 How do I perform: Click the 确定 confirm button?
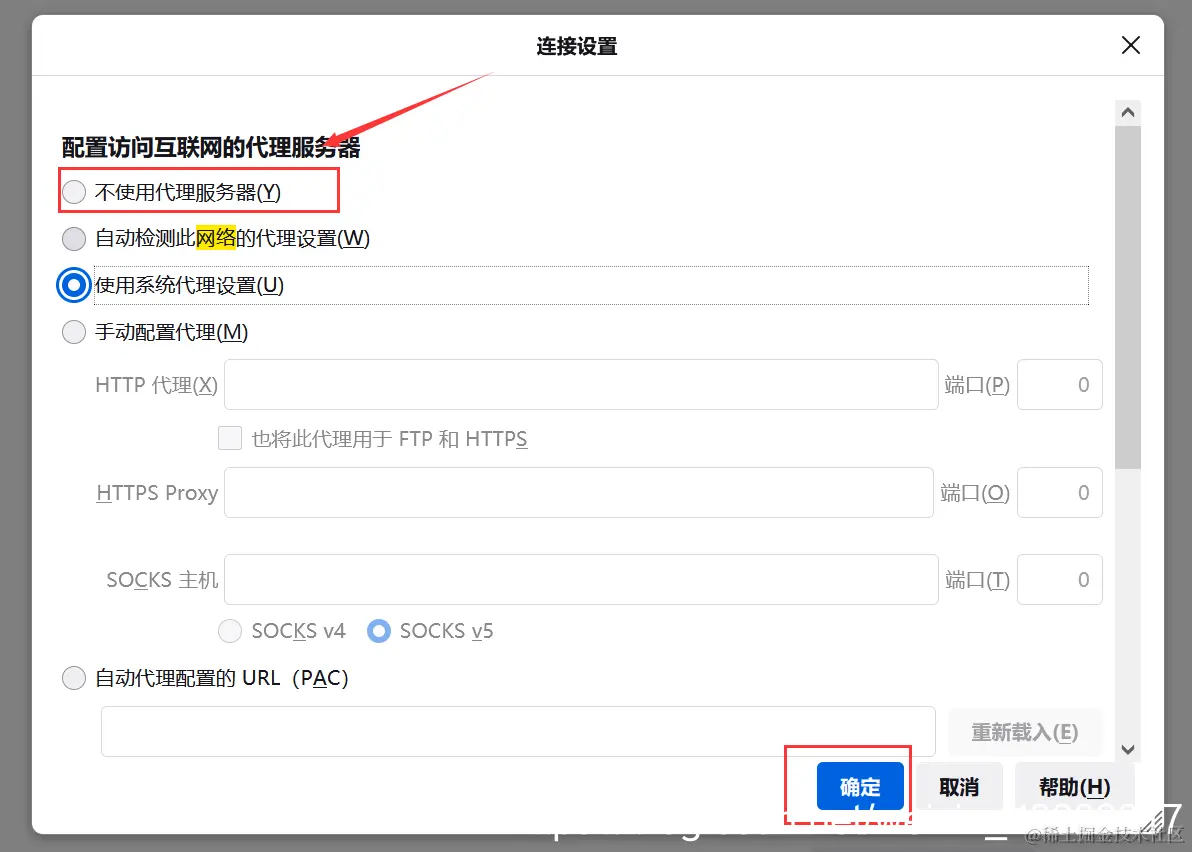(859, 786)
